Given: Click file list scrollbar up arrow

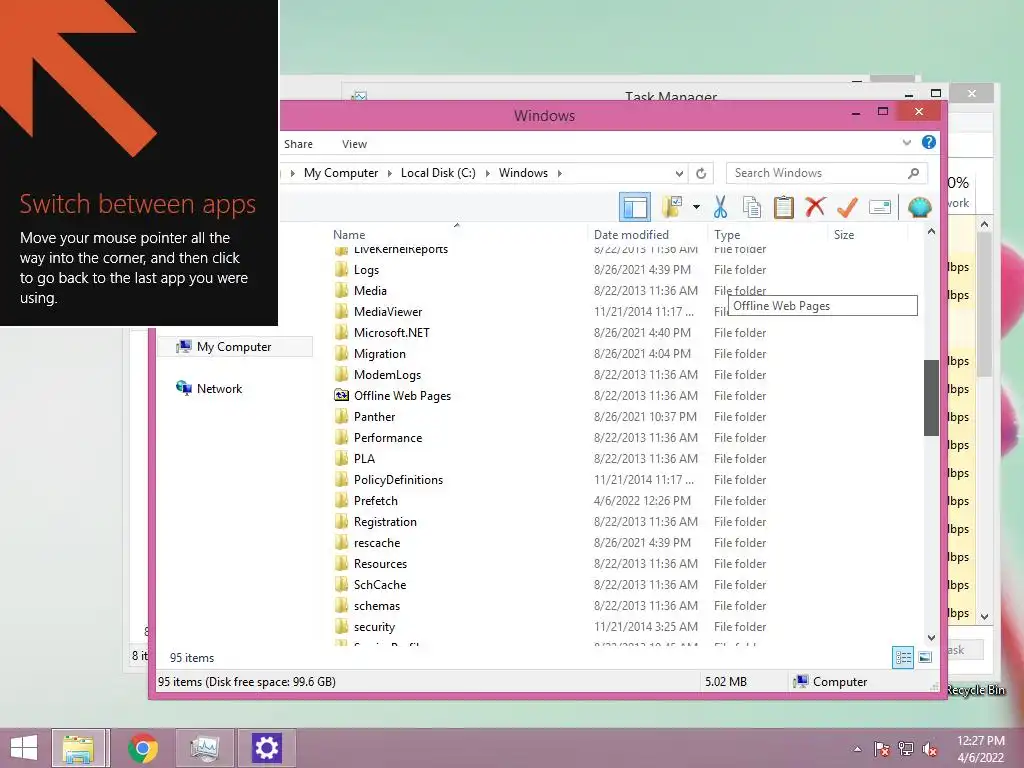Looking at the screenshot, I should tap(931, 232).
